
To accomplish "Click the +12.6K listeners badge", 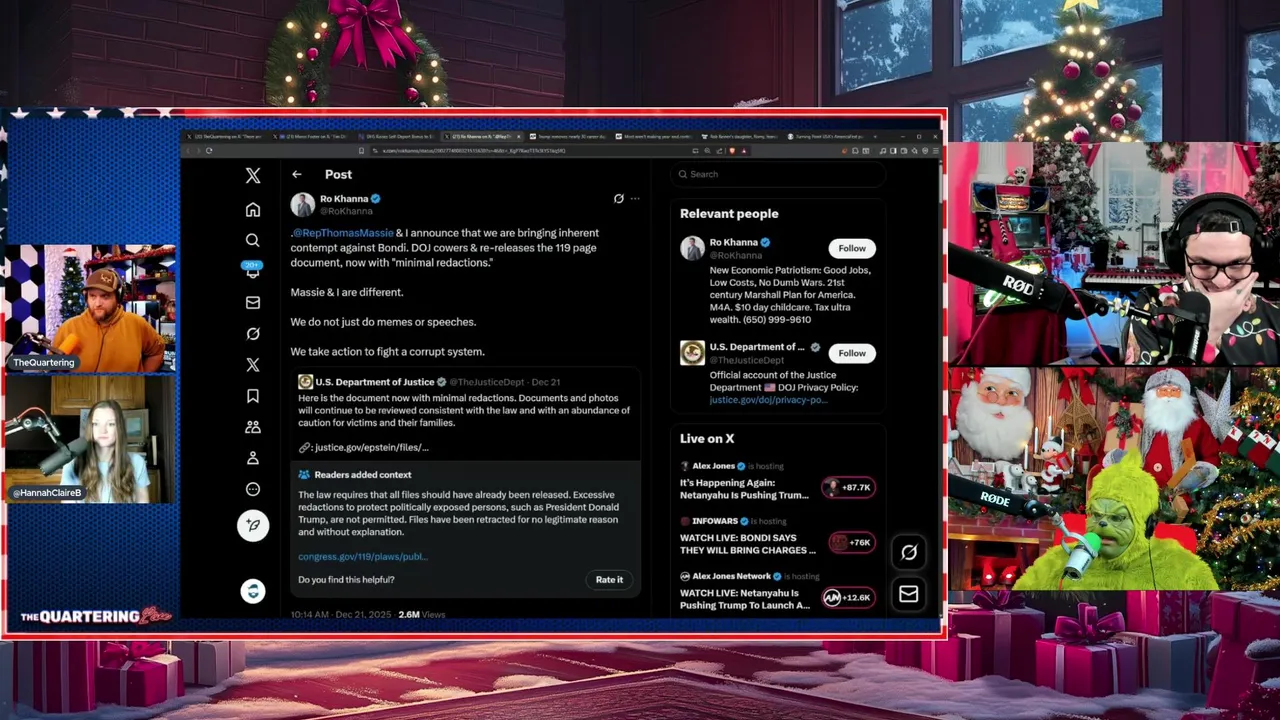I will tap(848, 598).
